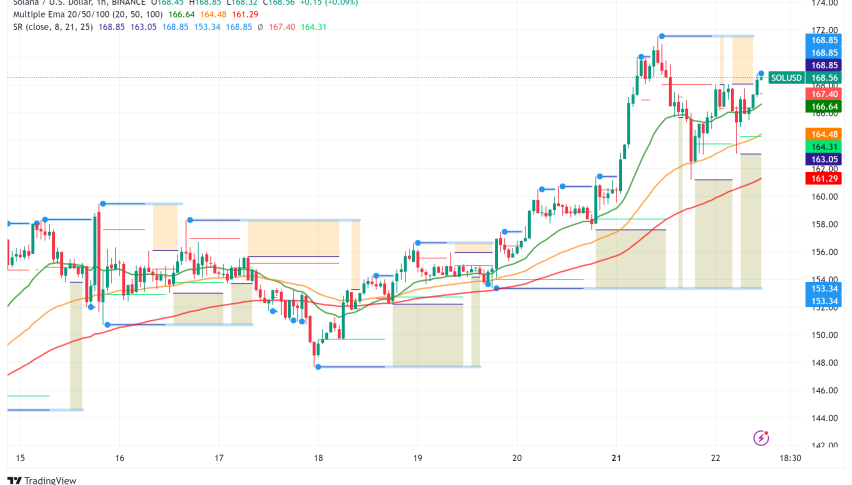Click the 158.00 tick on price scale

point(824,224)
